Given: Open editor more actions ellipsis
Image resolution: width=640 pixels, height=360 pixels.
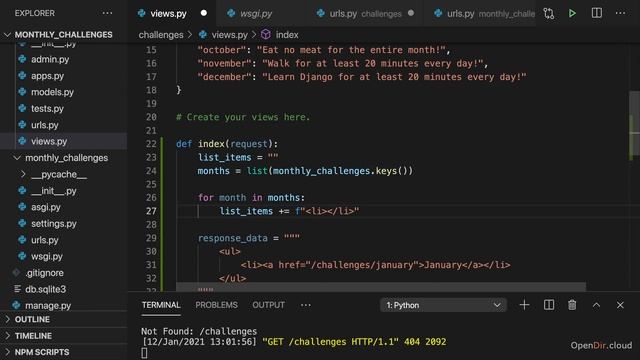Looking at the screenshot, I should pos(620,13).
